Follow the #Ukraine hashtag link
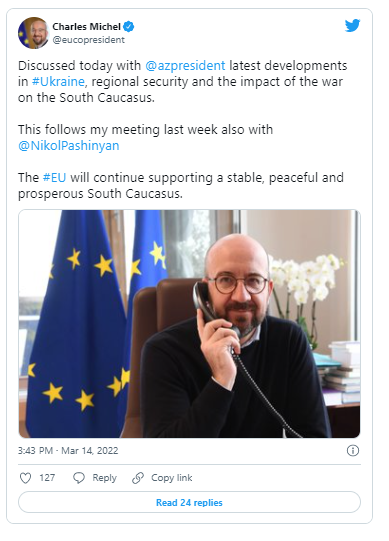The width and height of the screenshot is (389, 541). point(58,82)
